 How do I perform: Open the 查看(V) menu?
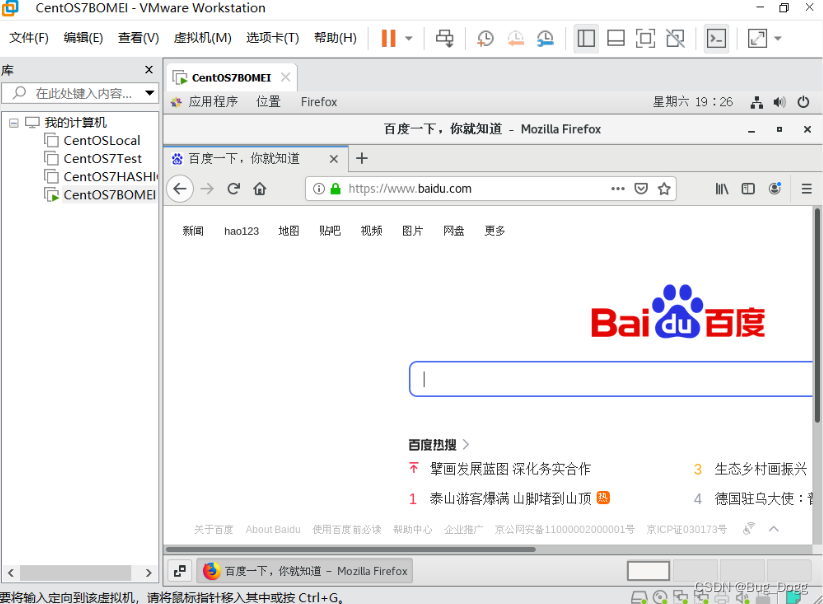click(138, 38)
